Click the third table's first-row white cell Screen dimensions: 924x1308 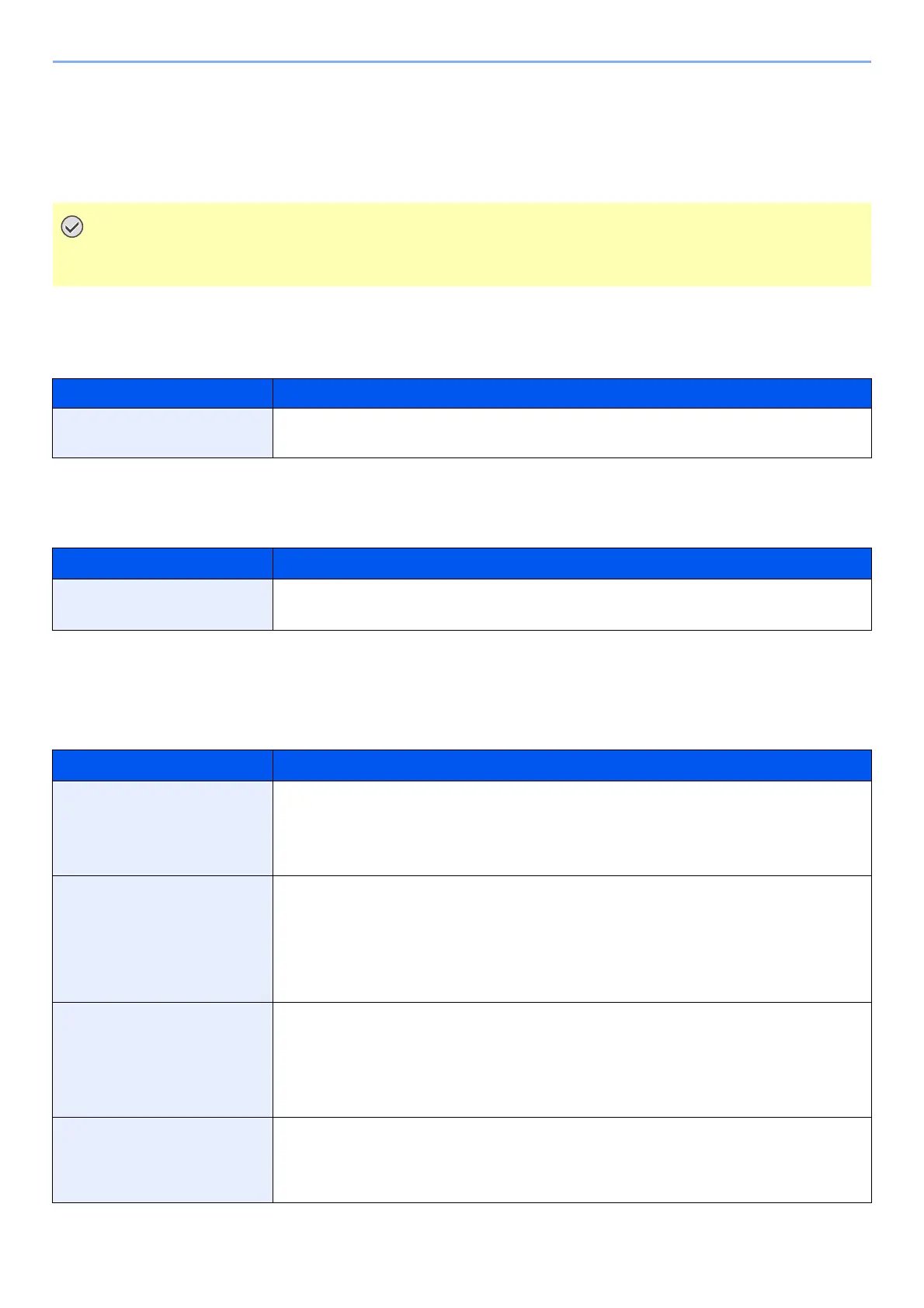coord(571,828)
